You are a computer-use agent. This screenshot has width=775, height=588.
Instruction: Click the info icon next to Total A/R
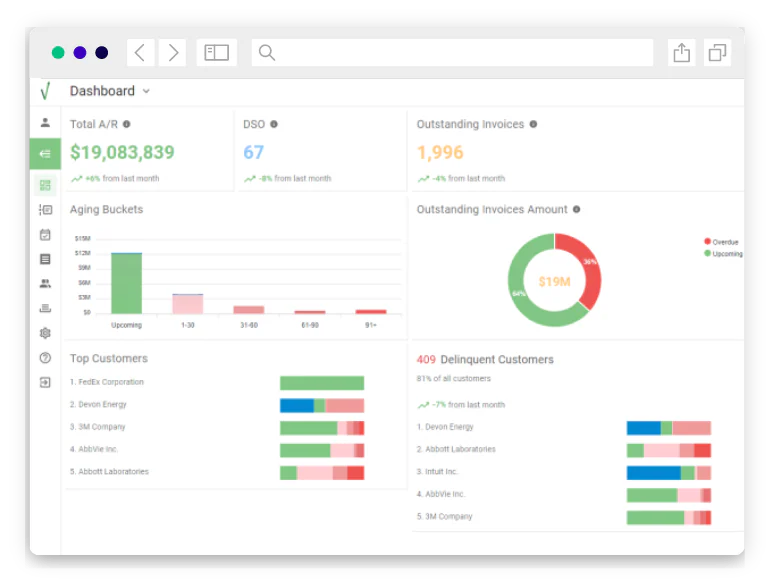point(127,124)
